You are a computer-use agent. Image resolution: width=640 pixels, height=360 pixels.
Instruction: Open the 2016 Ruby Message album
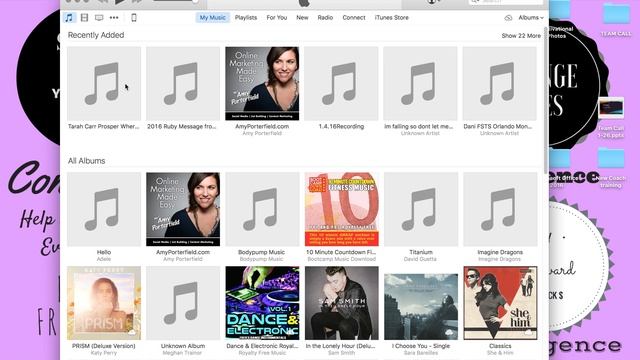pyautogui.click(x=183, y=84)
